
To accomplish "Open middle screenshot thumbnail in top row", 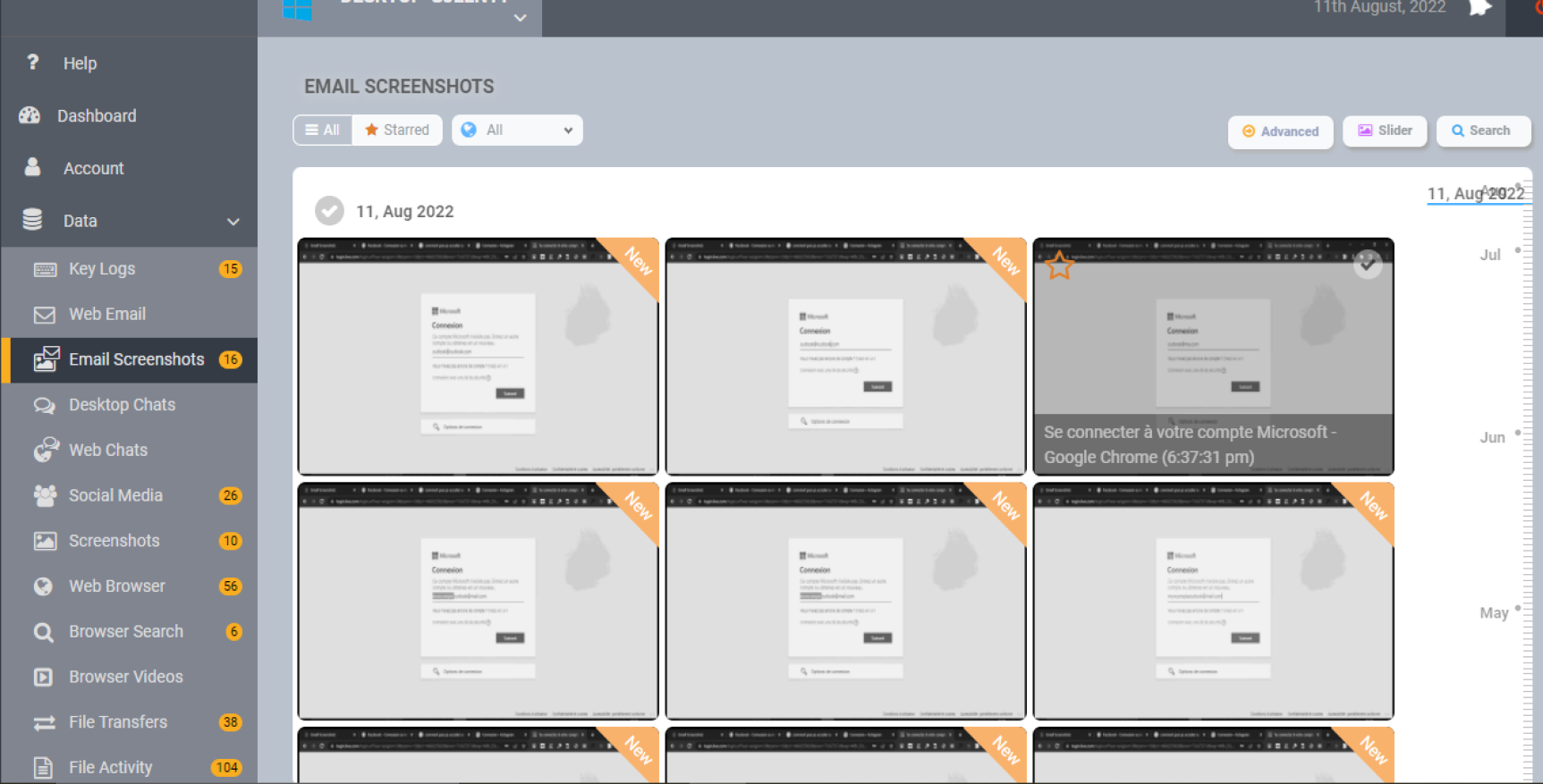I will [x=845, y=357].
